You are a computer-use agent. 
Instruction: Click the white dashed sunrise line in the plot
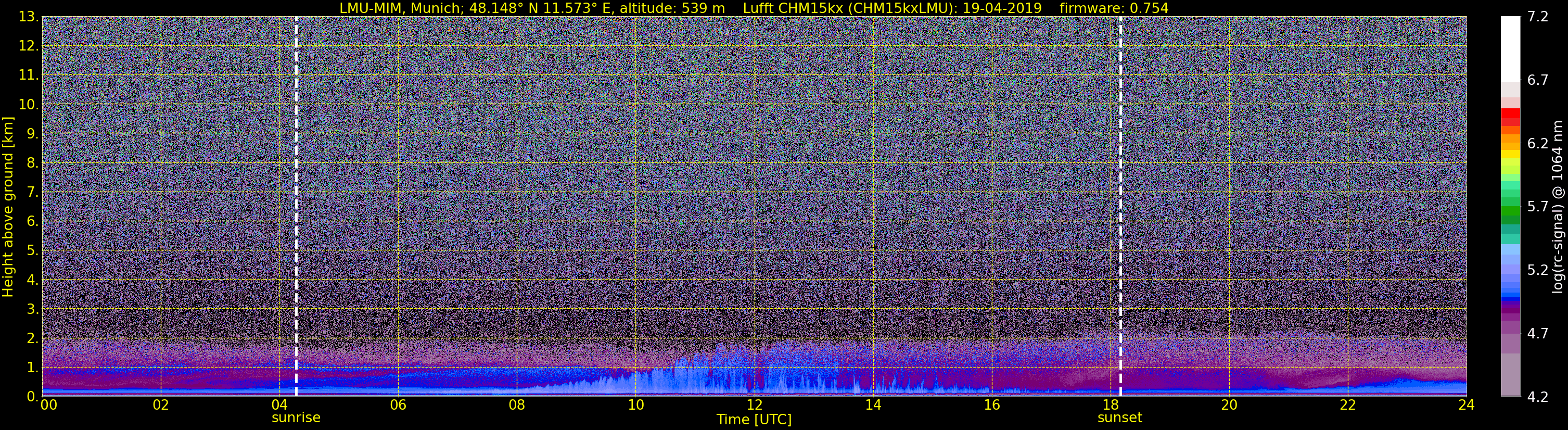[x=297, y=207]
